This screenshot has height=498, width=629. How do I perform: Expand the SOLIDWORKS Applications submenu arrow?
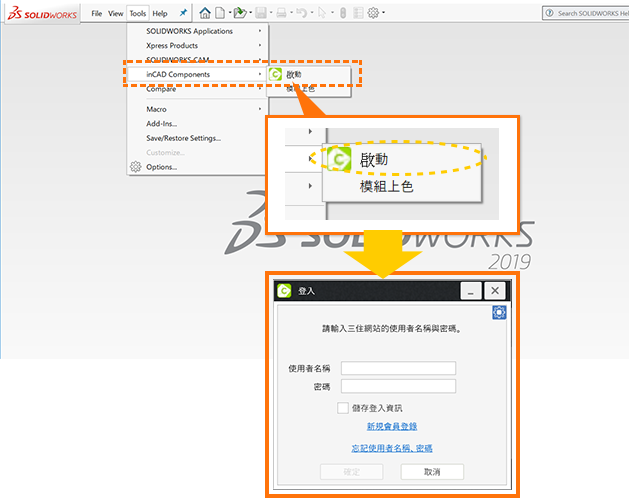(x=260, y=31)
